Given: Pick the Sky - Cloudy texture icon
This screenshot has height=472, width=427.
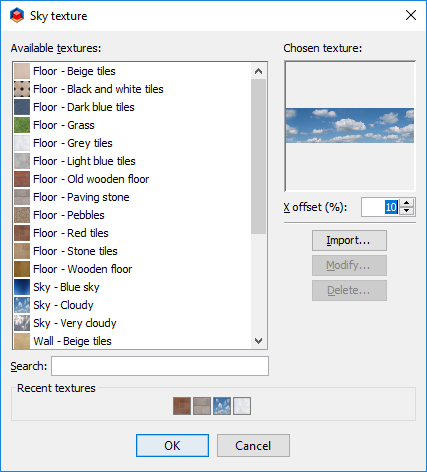Looking at the screenshot, I should click(22, 305).
